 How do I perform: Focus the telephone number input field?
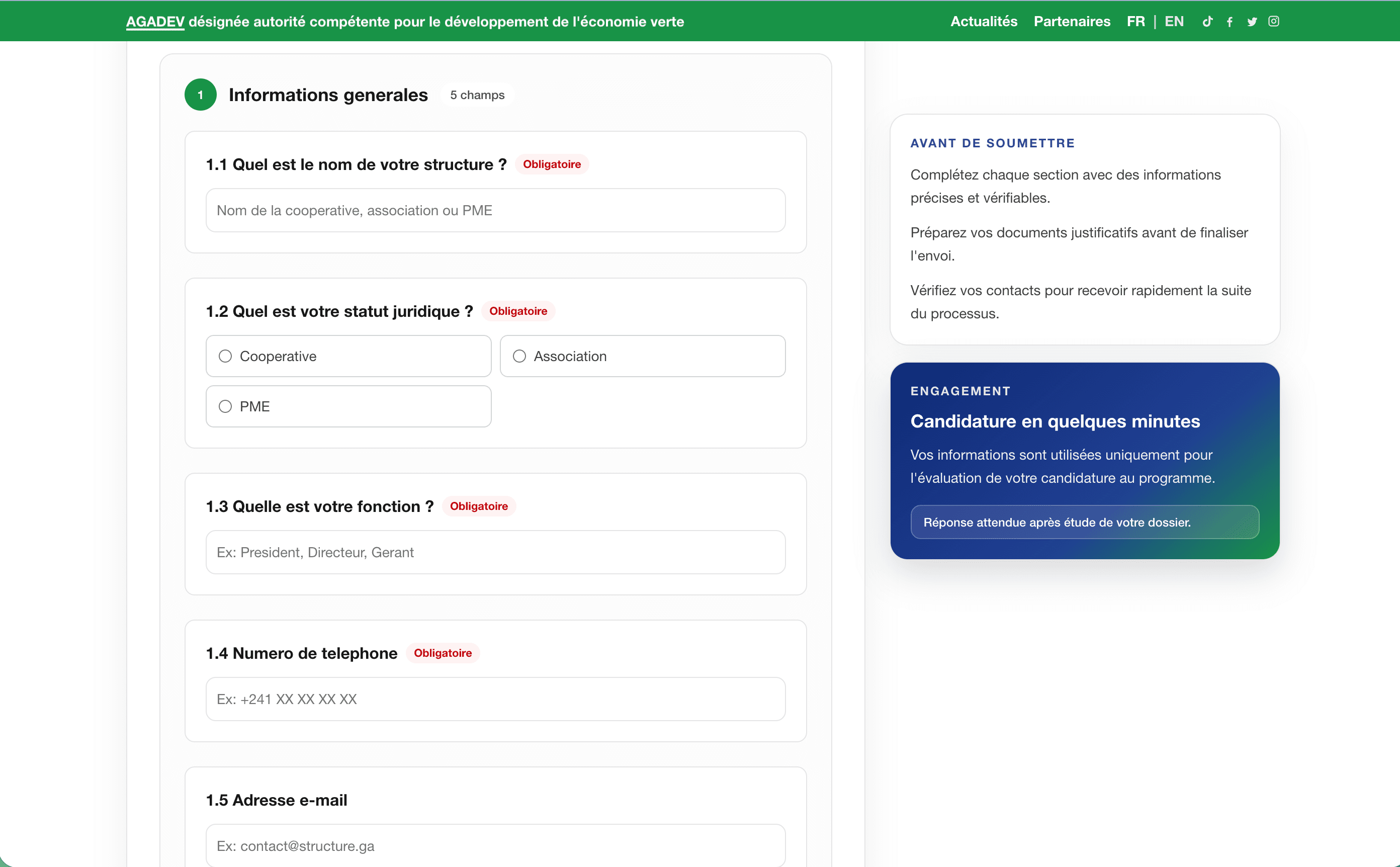496,699
